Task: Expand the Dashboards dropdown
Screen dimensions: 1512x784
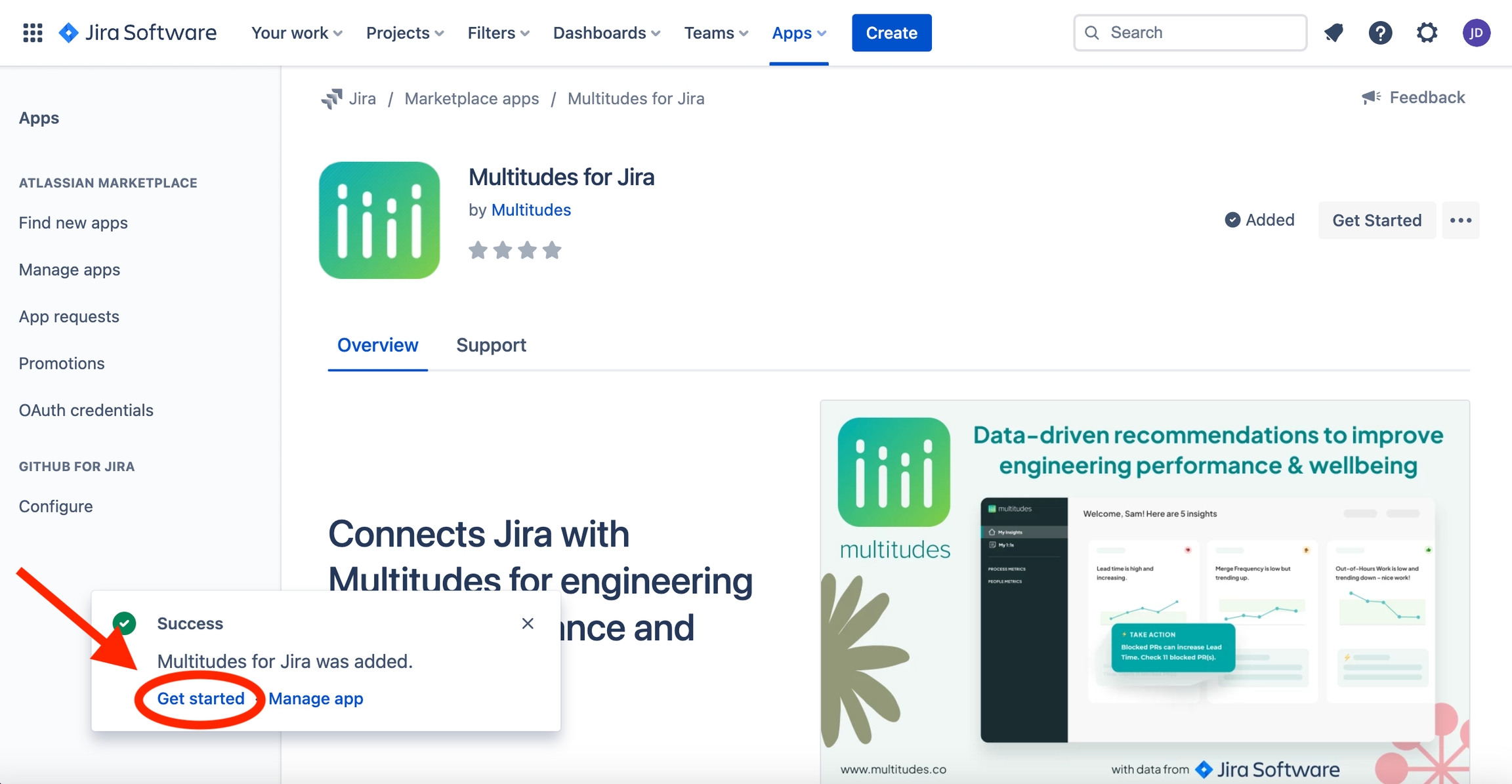Action: point(606,32)
